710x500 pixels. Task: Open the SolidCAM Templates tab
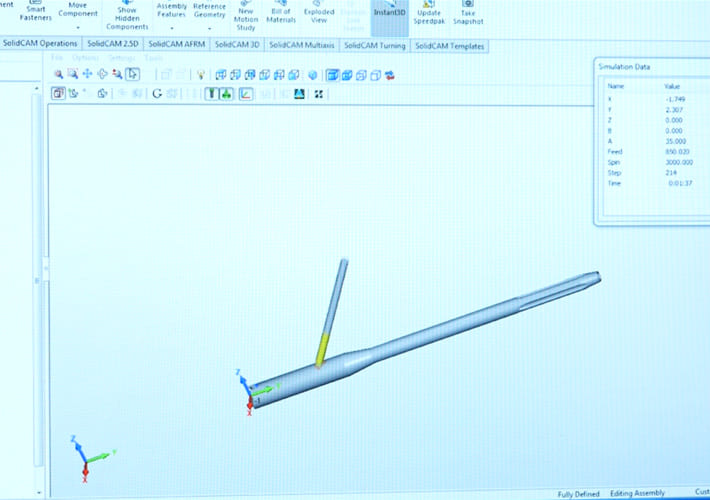pos(450,46)
